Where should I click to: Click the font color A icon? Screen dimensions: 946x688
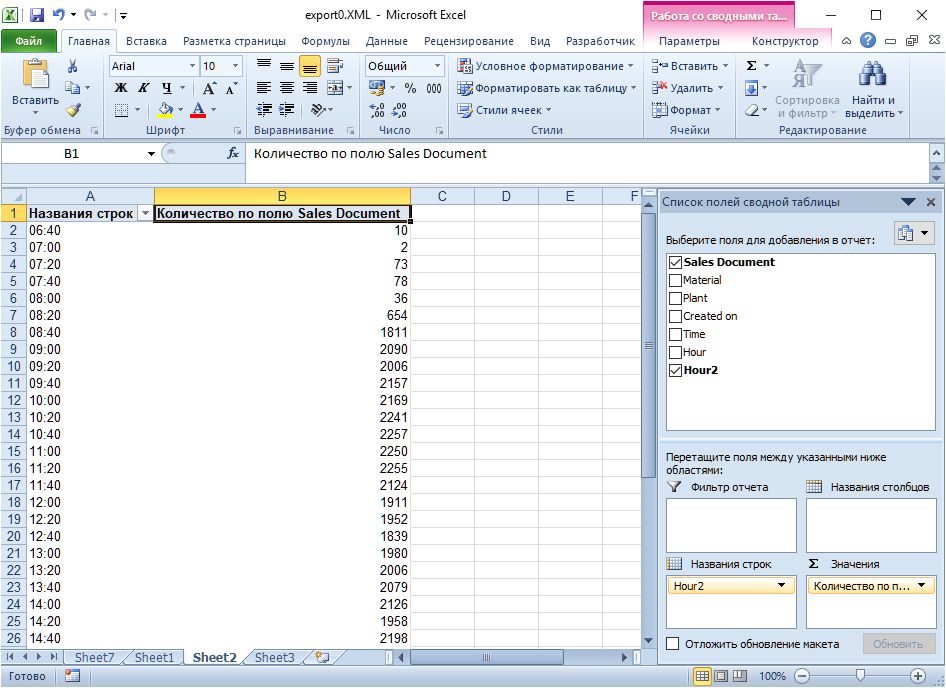click(x=198, y=110)
